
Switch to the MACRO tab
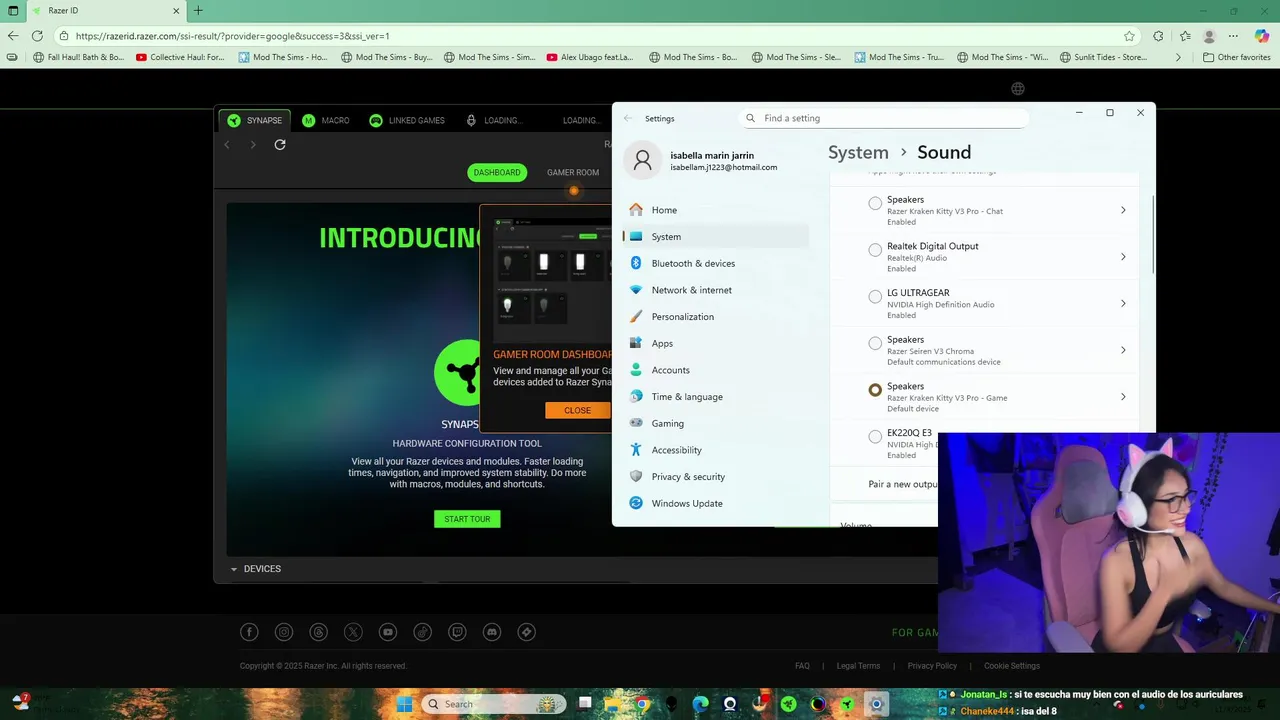pyautogui.click(x=326, y=120)
